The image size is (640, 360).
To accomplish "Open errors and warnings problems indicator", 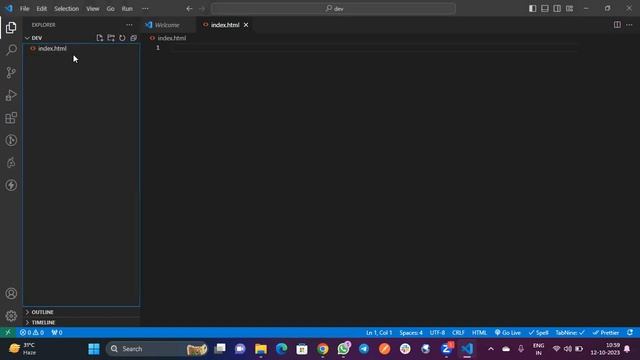I will [x=32, y=333].
